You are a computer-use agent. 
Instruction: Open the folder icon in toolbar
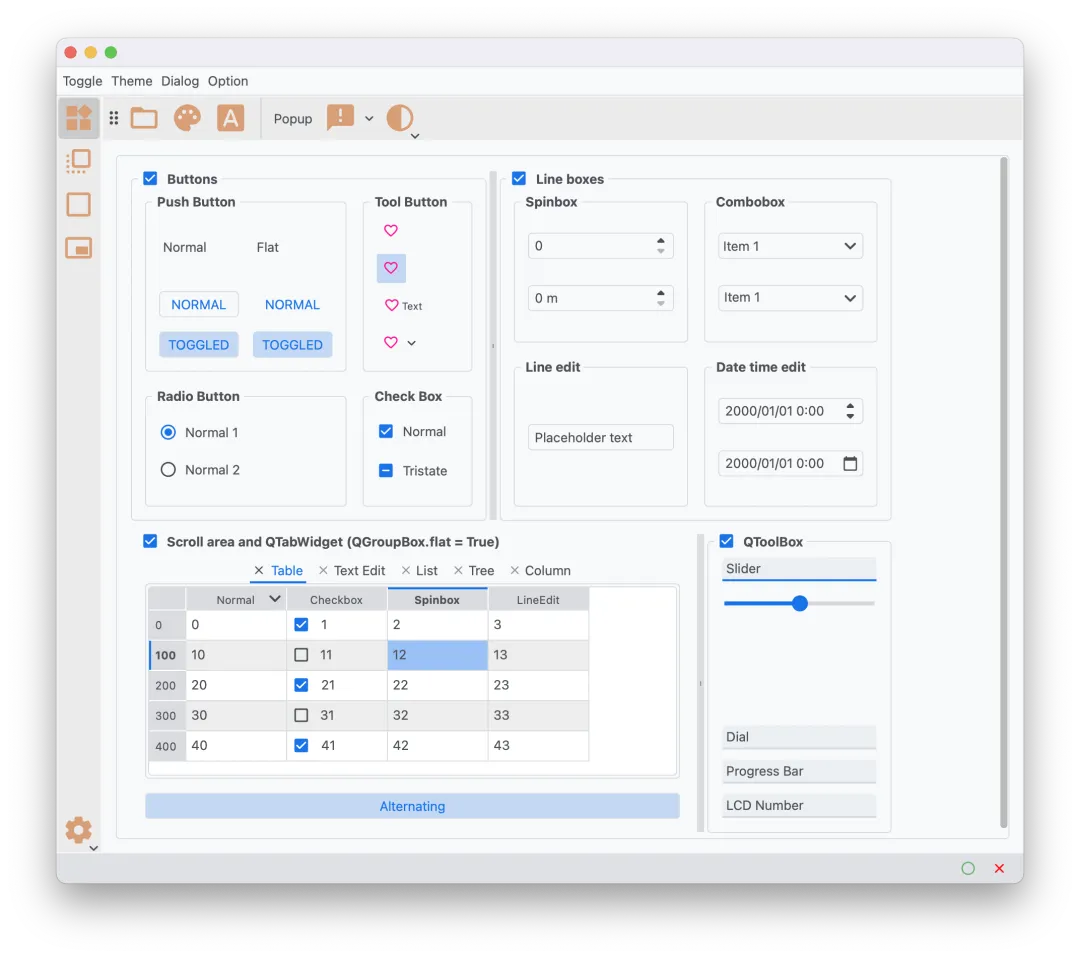[144, 118]
